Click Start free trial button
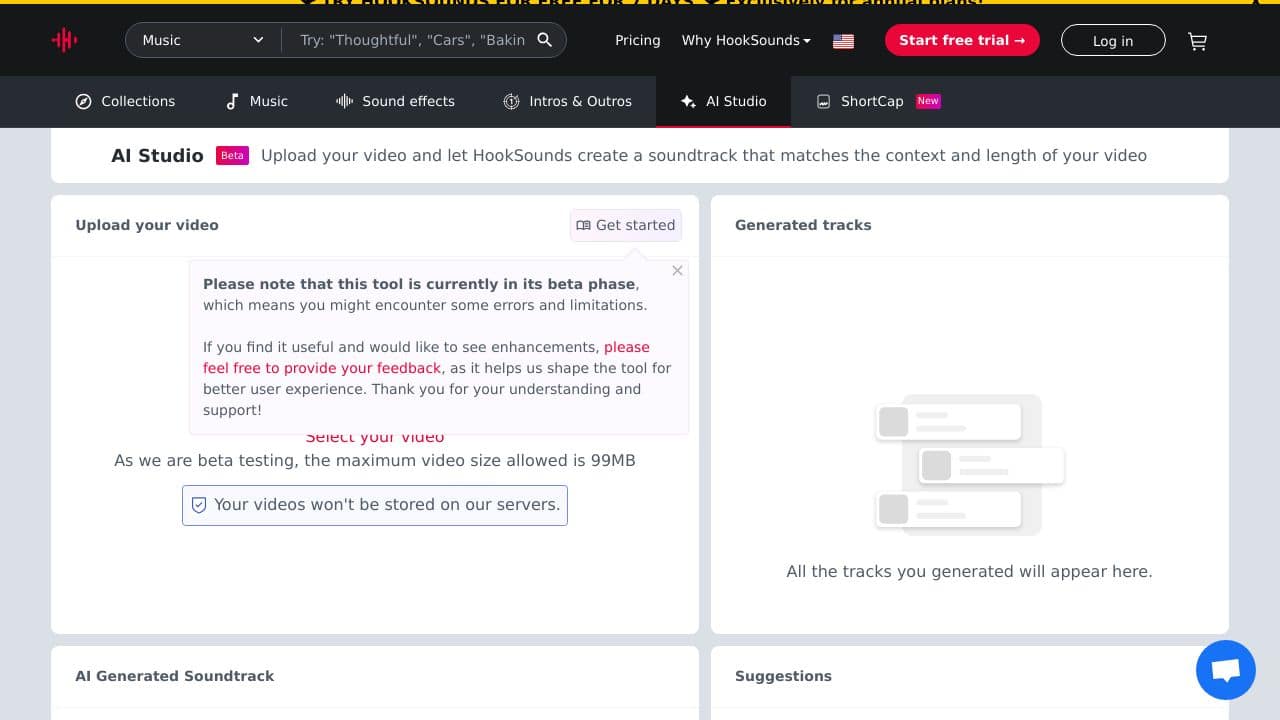This screenshot has width=1280, height=720. coord(962,40)
